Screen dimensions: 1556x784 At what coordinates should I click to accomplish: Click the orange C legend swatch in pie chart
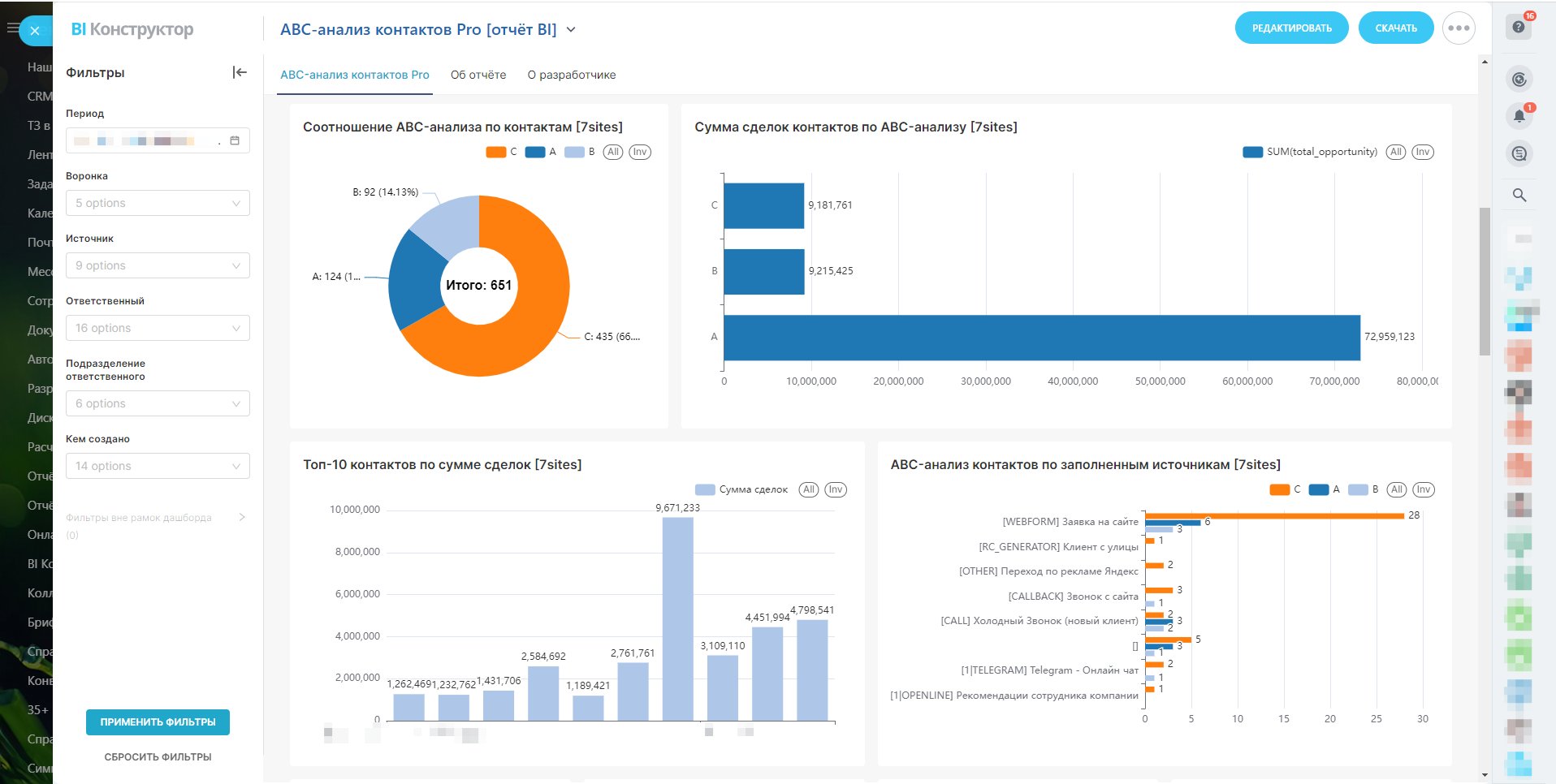495,152
